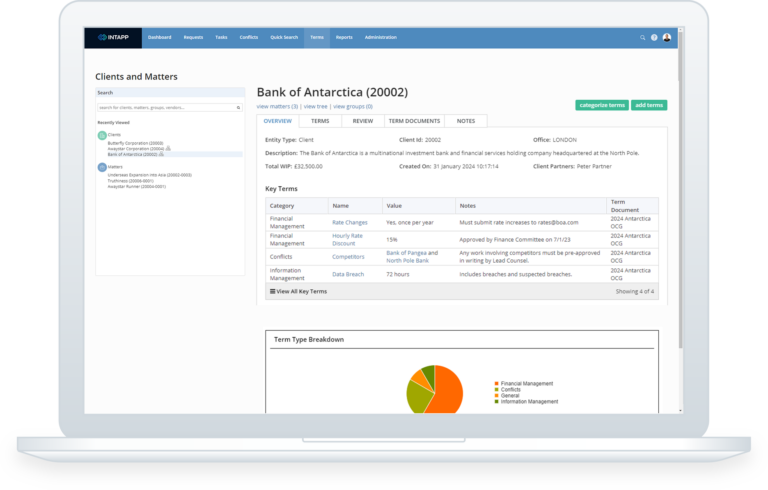
Task: Follow the Rate Changes term link
Action: pos(349,222)
